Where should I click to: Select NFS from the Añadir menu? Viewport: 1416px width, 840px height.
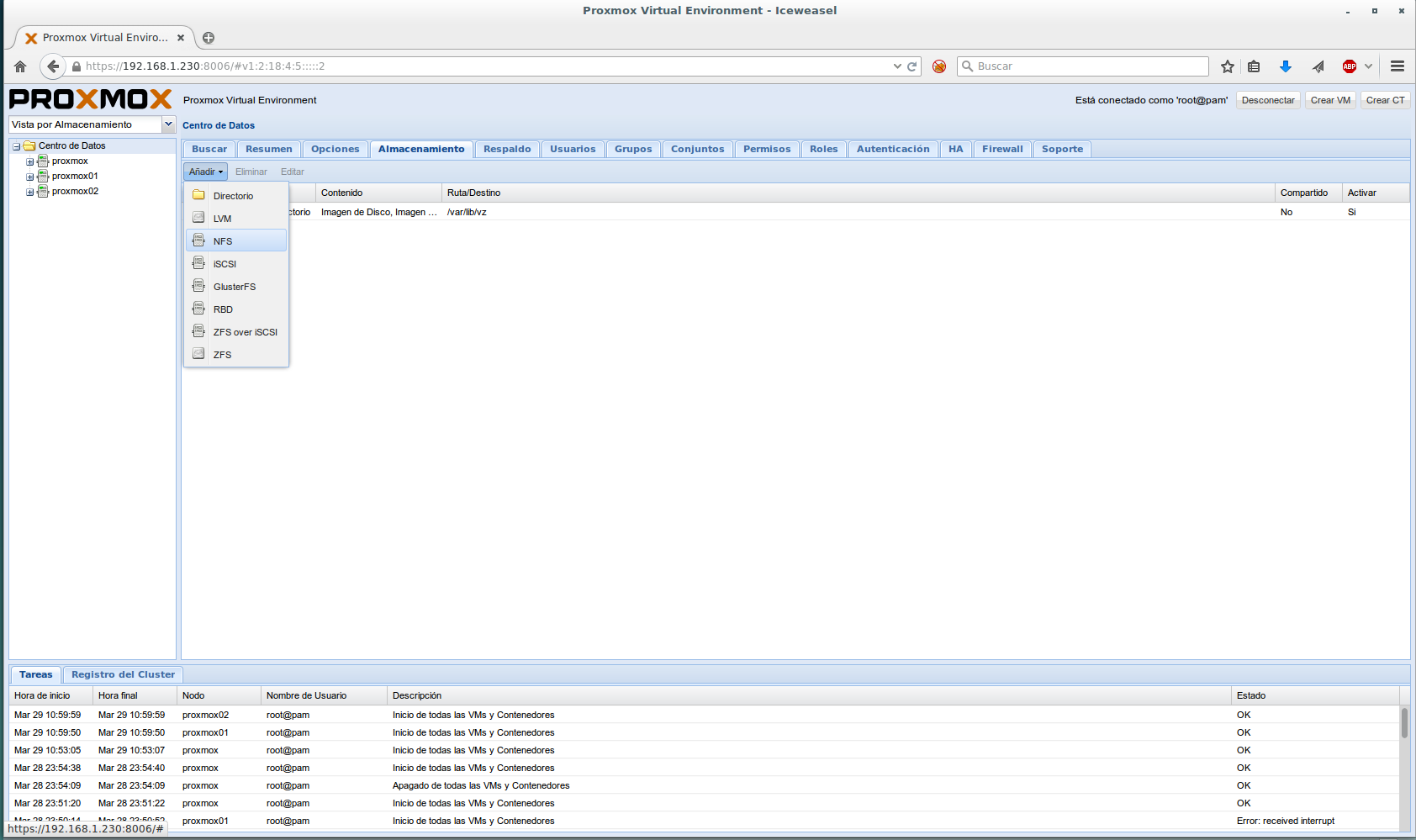(223, 241)
